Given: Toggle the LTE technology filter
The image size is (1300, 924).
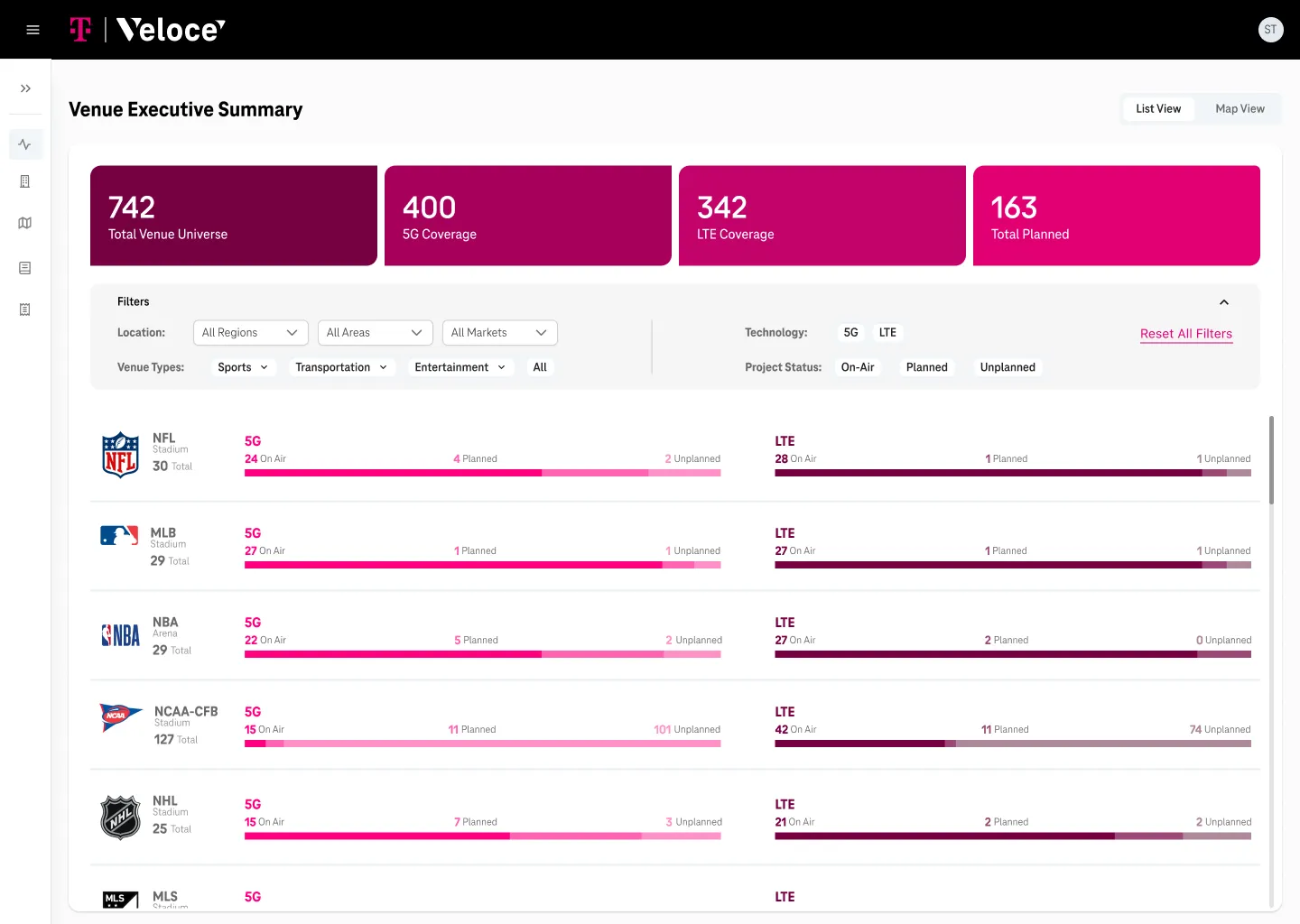Looking at the screenshot, I should [887, 333].
